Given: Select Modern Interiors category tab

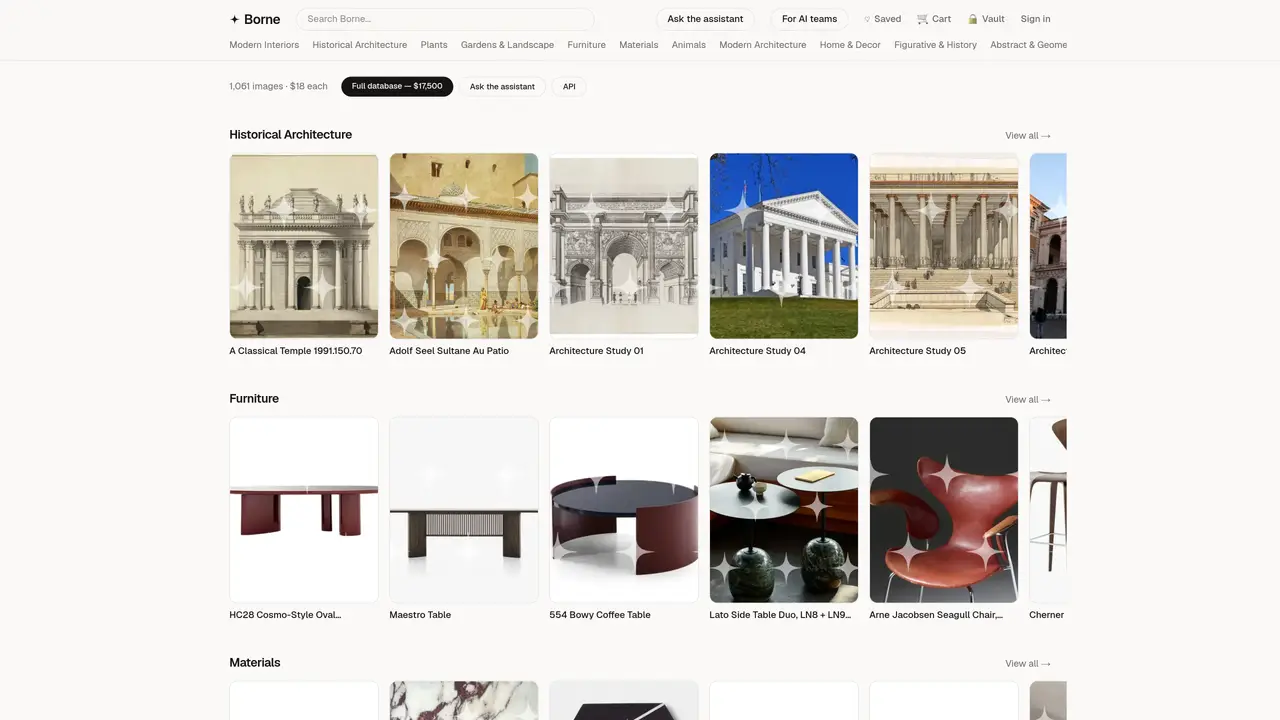Looking at the screenshot, I should click(x=264, y=45).
